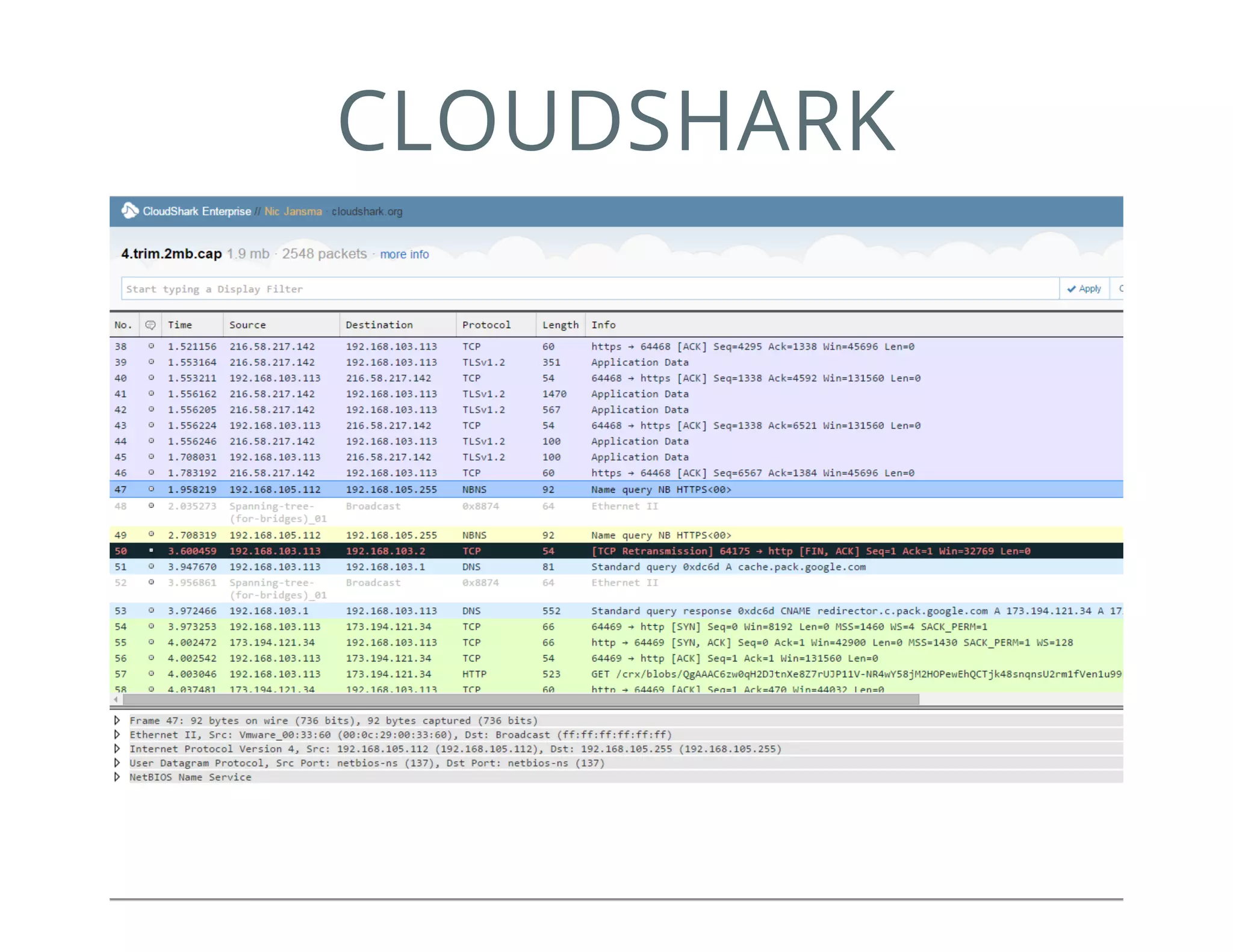The image size is (1233, 952).
Task: Click annotation circle icon on packet 41
Action: point(151,394)
